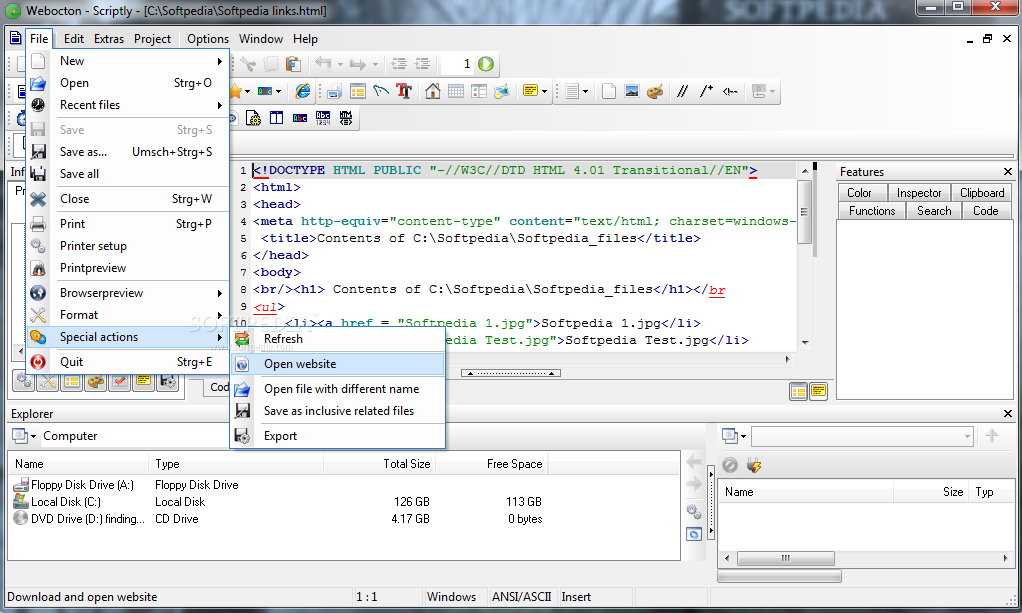Click the split columns view icon
Image resolution: width=1022 pixels, height=613 pixels.
pos(276,118)
